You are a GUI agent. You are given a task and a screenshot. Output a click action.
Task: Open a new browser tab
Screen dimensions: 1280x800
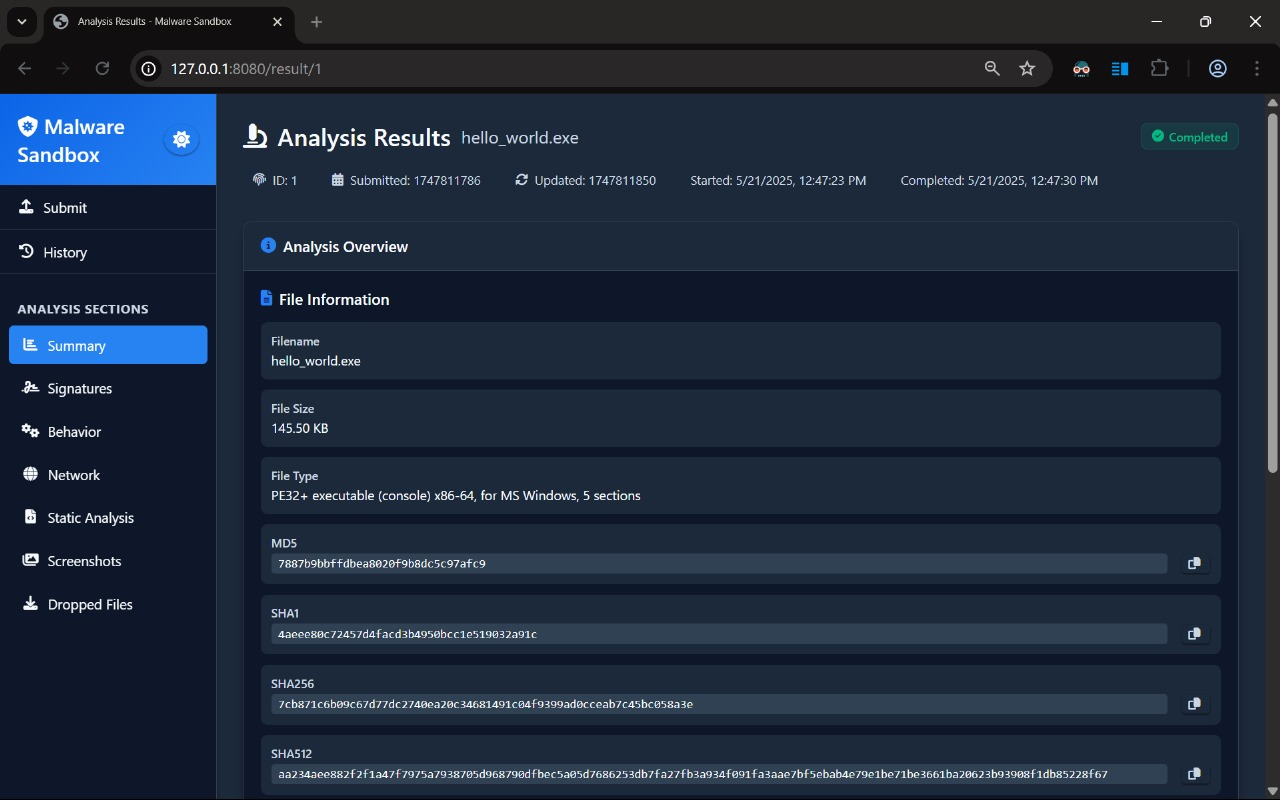(x=317, y=22)
